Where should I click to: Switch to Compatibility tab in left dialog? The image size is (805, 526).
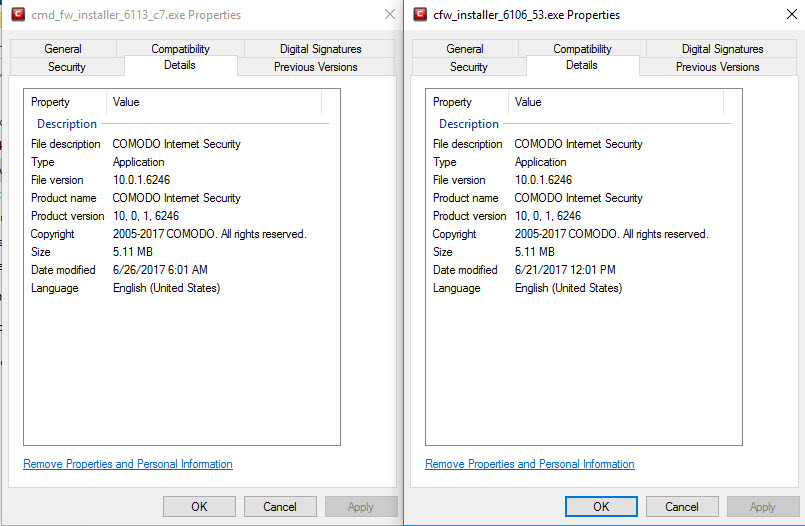[x=180, y=49]
